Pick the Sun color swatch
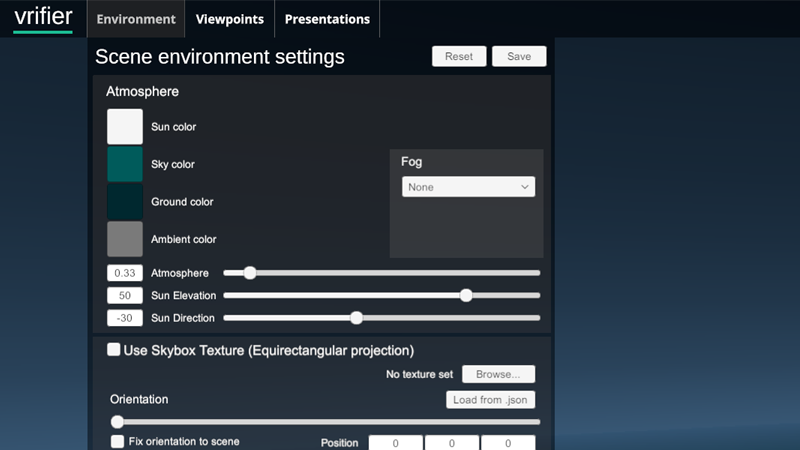Viewport: 800px width, 450px height. (x=125, y=127)
